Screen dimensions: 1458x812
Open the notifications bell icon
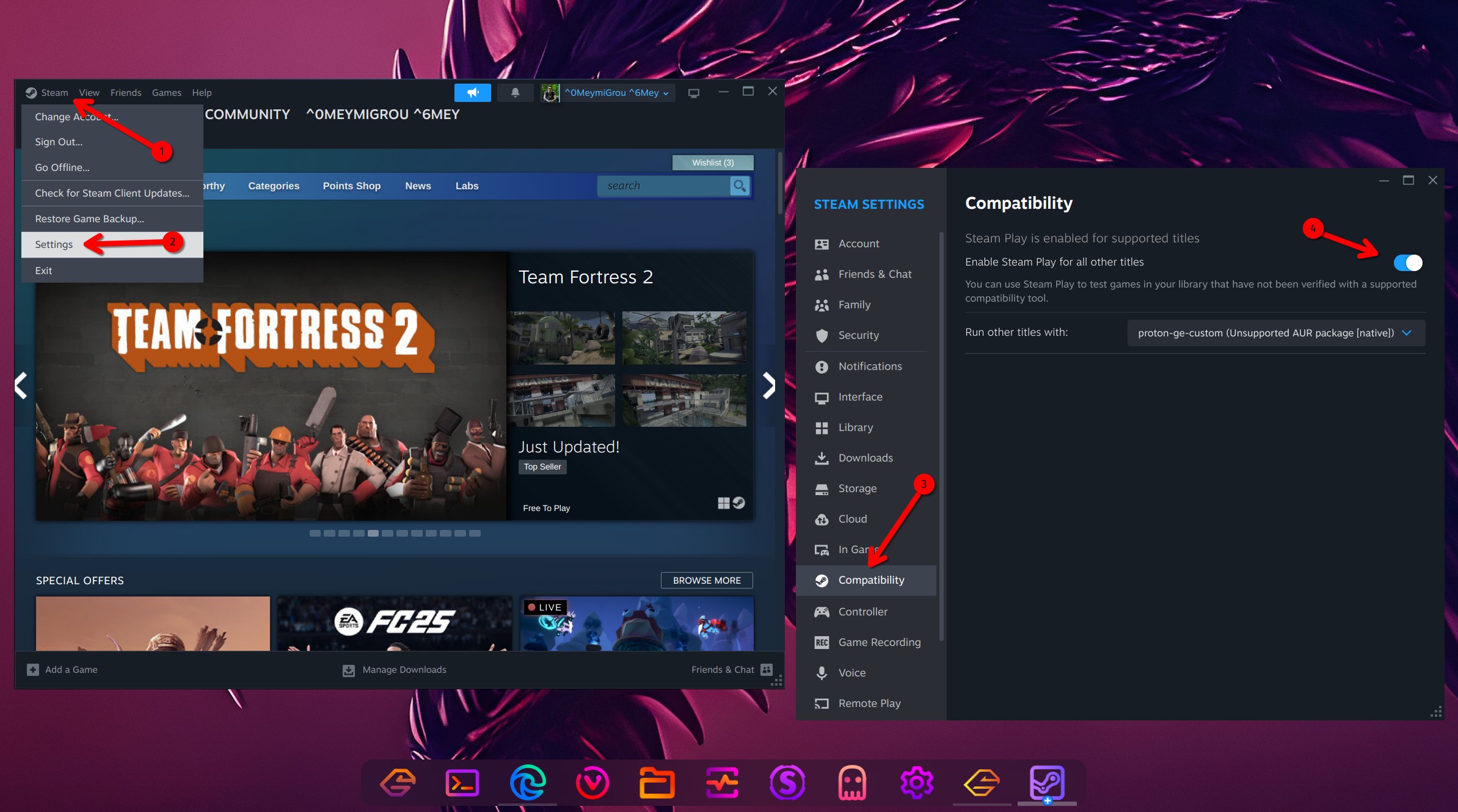tap(515, 93)
